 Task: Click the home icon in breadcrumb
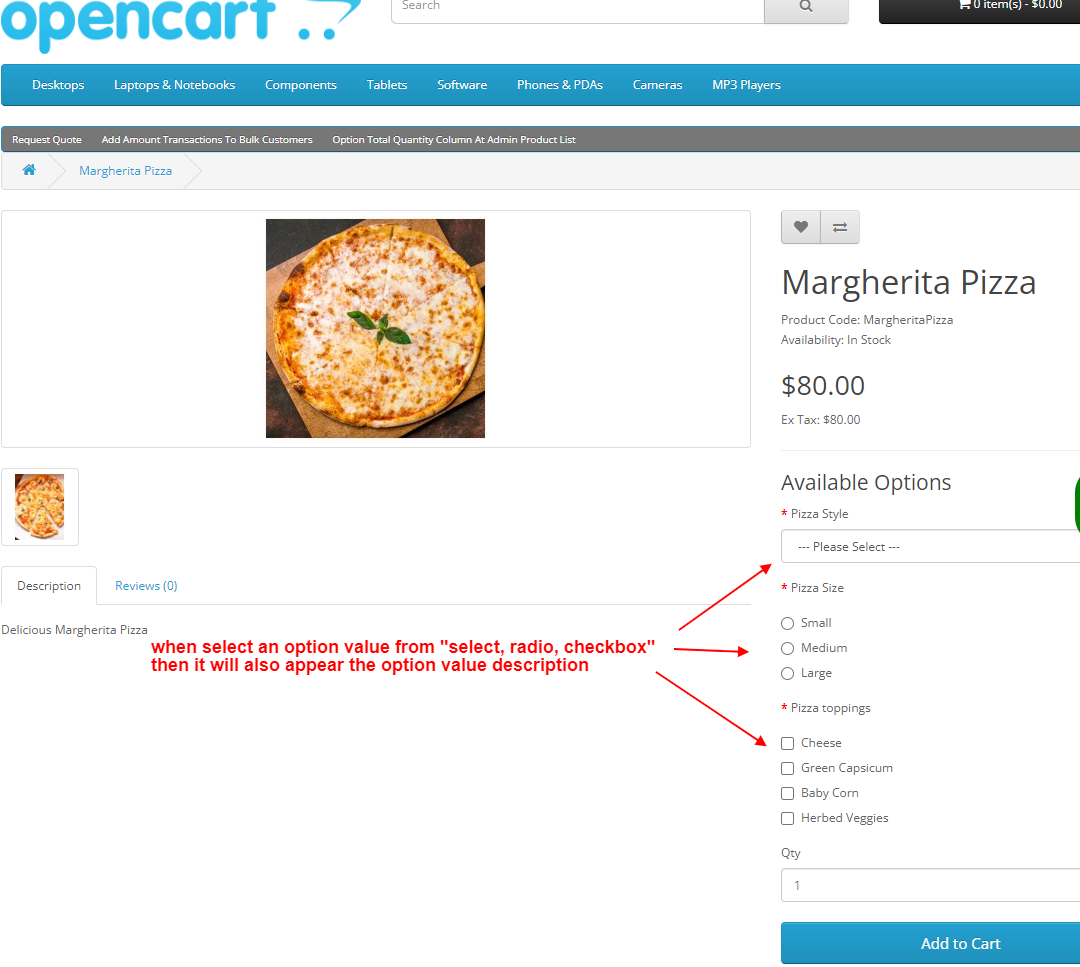[x=29, y=170]
